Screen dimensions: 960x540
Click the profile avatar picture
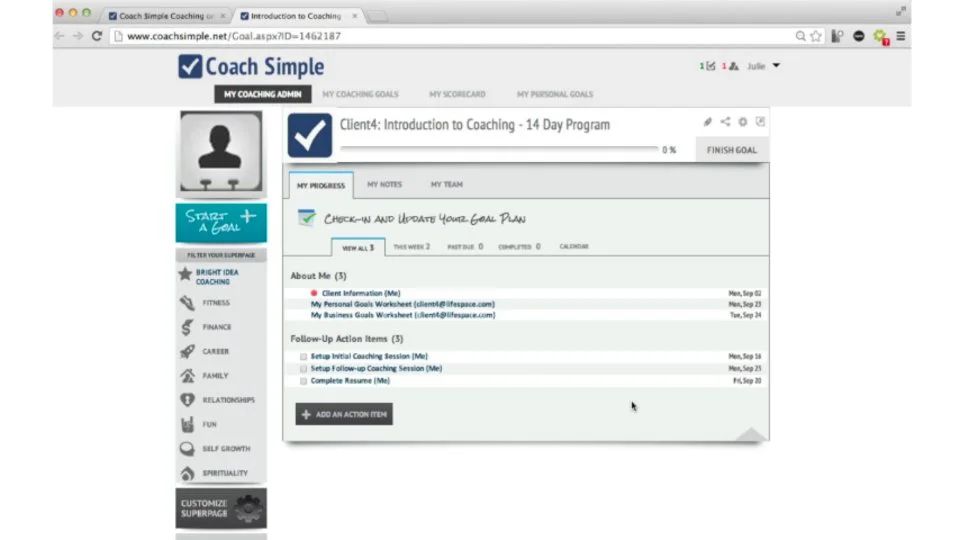[x=221, y=151]
